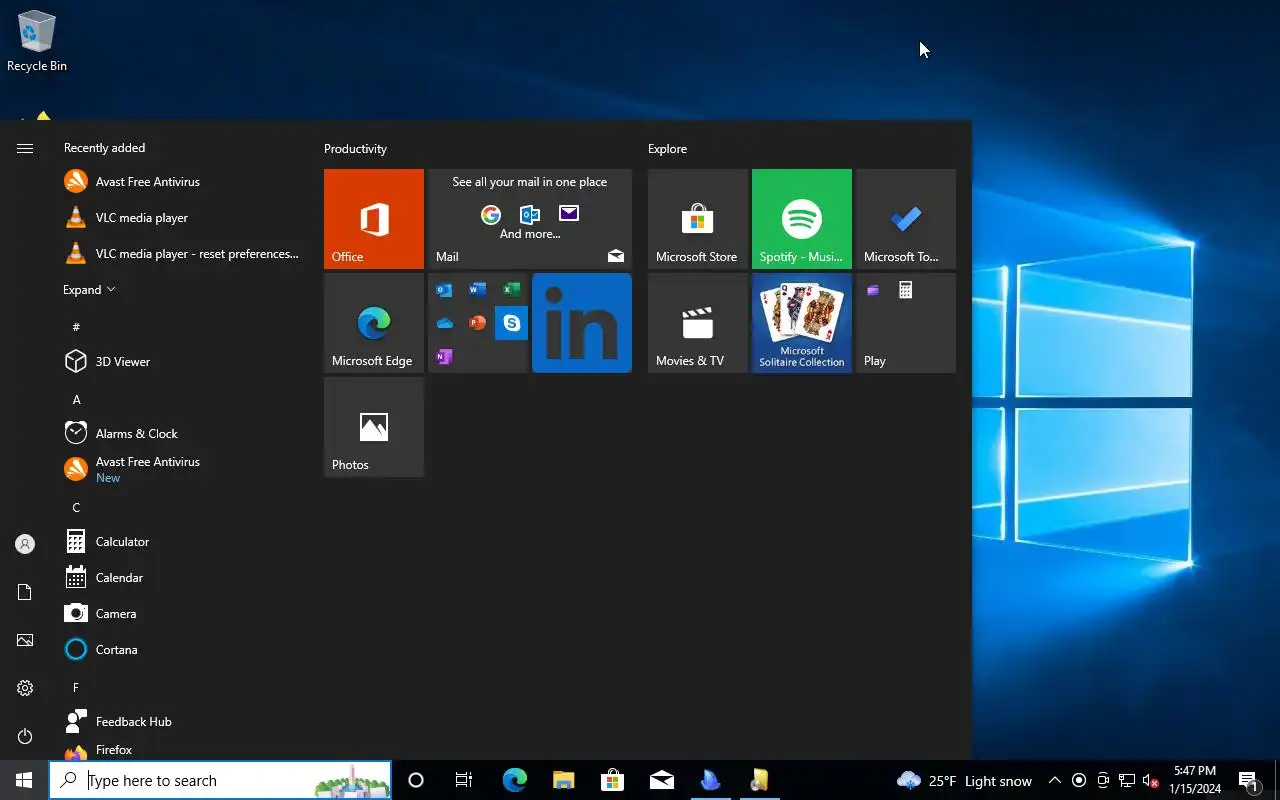The height and width of the screenshot is (800, 1280).
Task: Open Calendar from the app list
Action: pyautogui.click(x=182, y=578)
